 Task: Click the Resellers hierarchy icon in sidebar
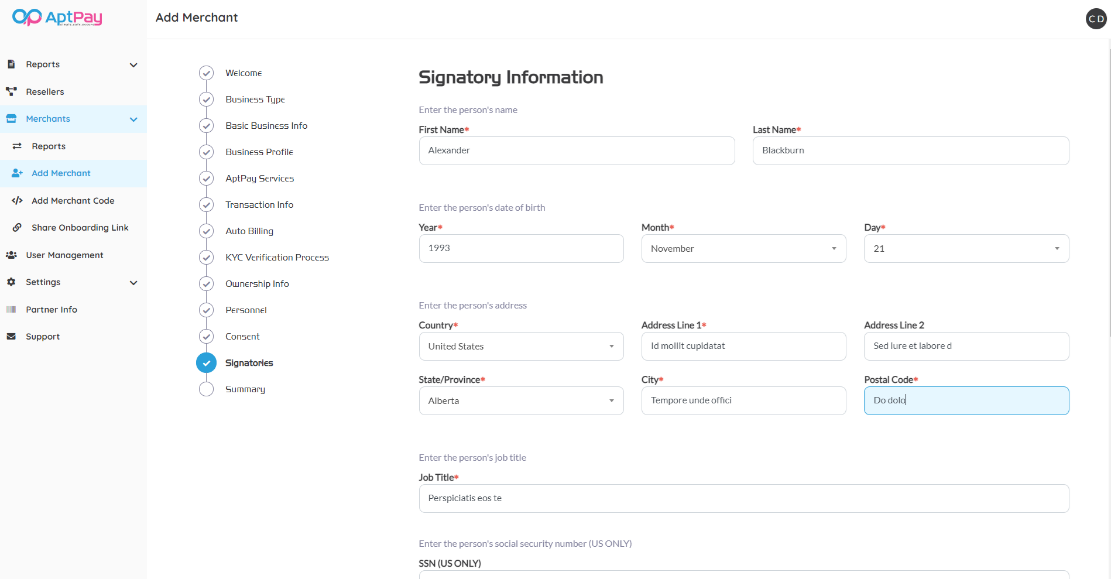[x=12, y=92]
